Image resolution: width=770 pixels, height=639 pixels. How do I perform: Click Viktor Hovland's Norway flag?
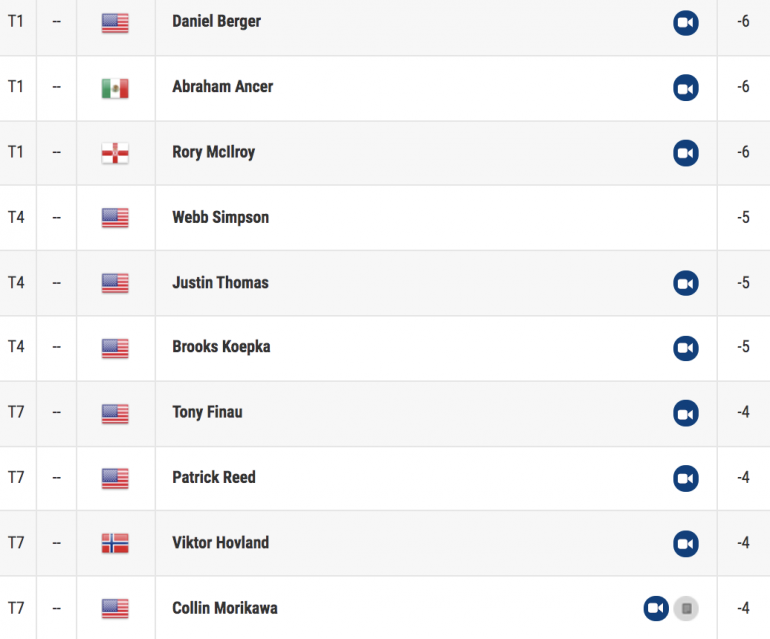click(115, 543)
